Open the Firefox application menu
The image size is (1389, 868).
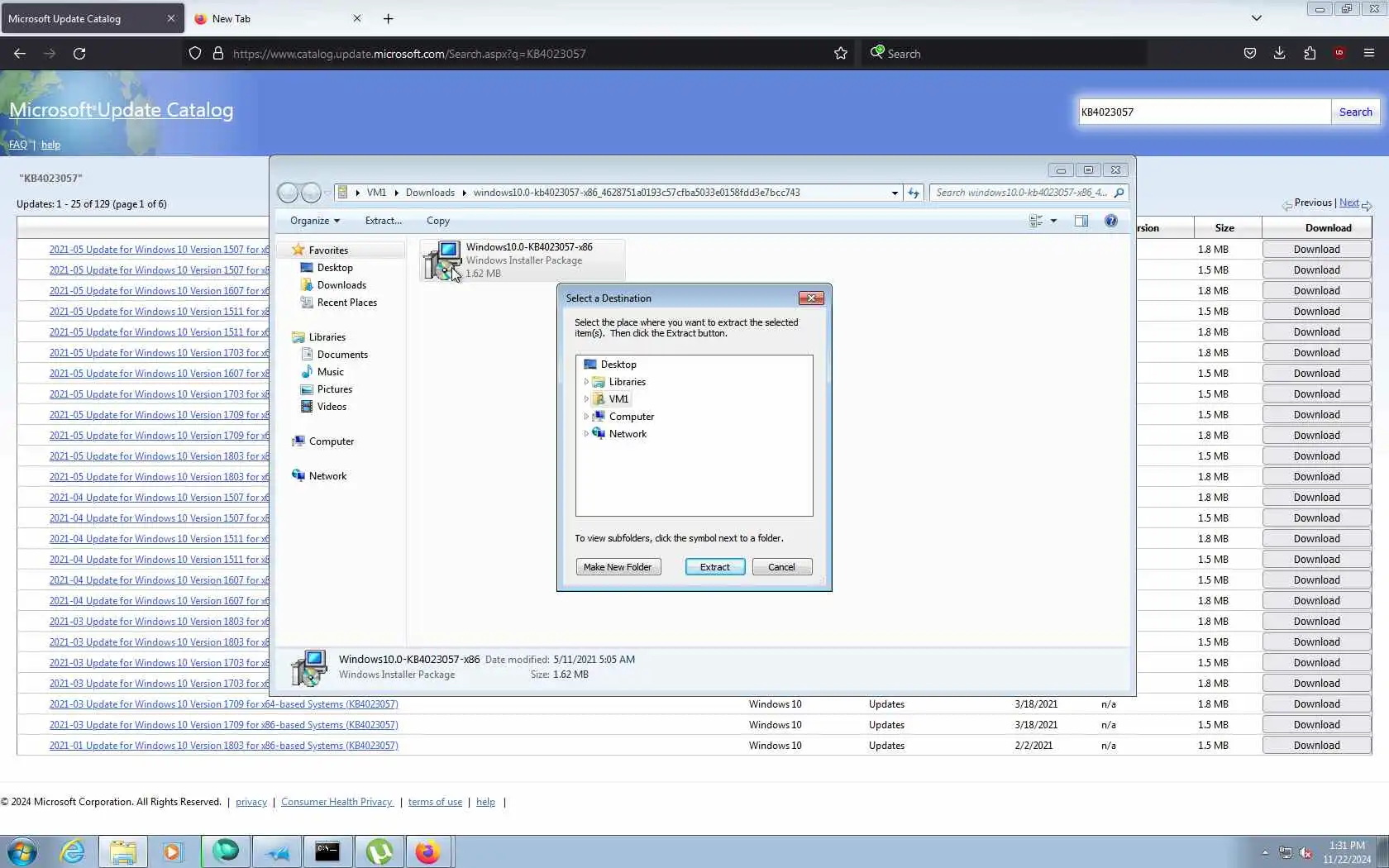pyautogui.click(x=1369, y=54)
